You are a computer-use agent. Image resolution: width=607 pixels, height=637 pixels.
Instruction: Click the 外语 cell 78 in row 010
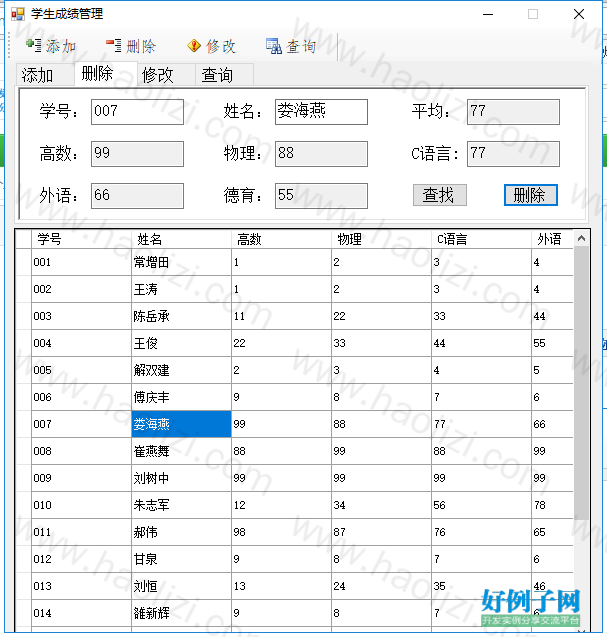point(553,505)
